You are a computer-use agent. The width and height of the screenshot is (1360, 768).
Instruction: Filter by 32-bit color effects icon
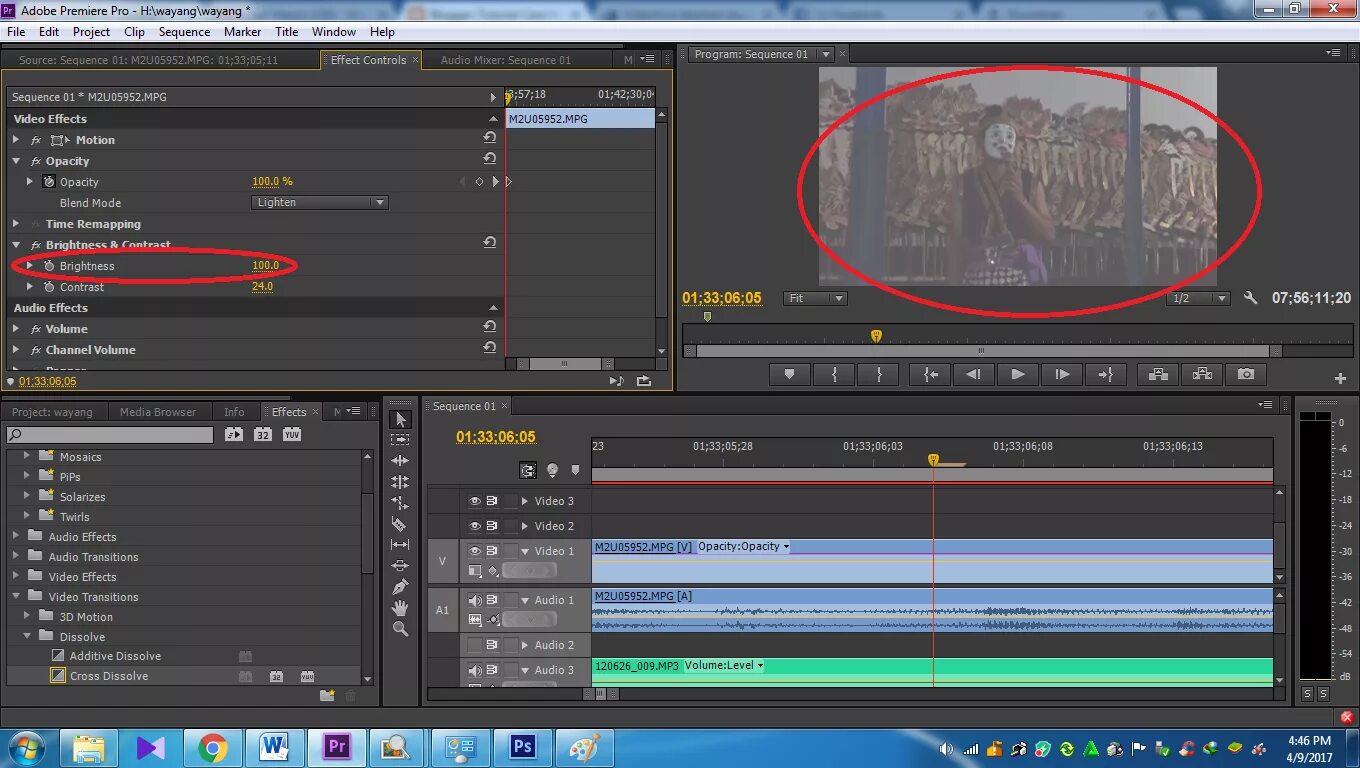click(x=262, y=435)
